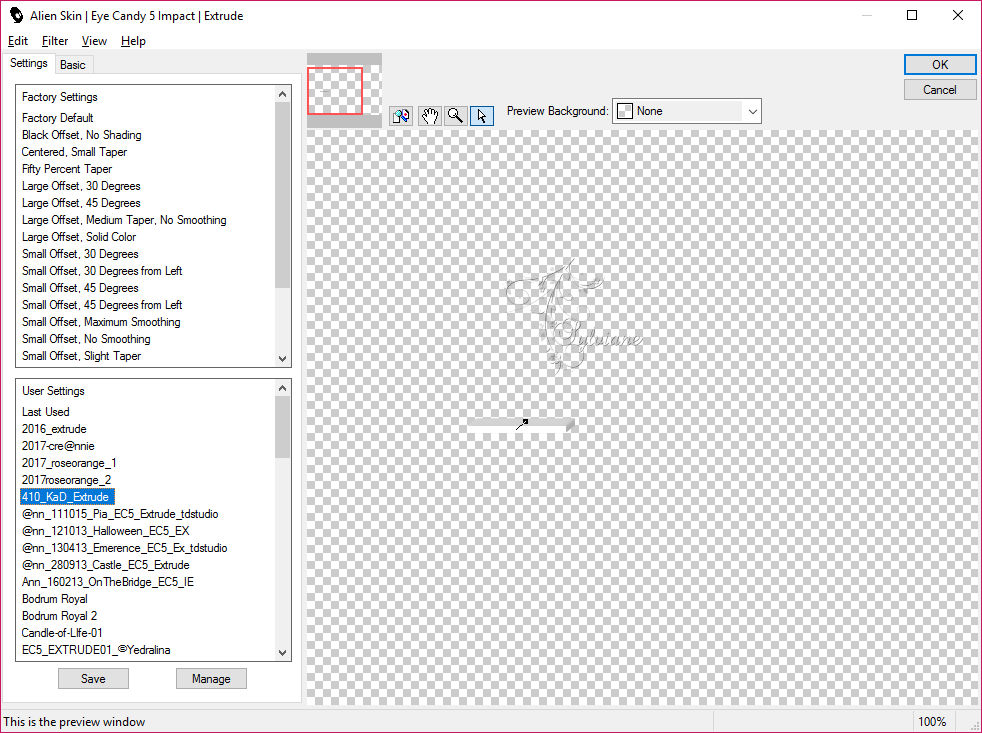Select the 'Bodrum Royal' user setting

(54, 599)
